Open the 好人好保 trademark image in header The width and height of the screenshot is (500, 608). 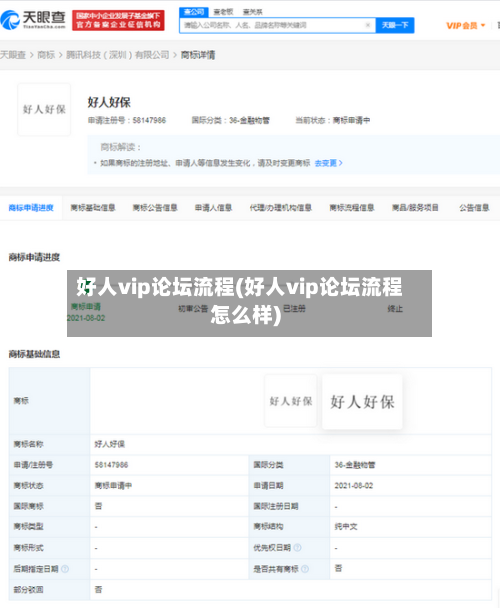(44, 109)
